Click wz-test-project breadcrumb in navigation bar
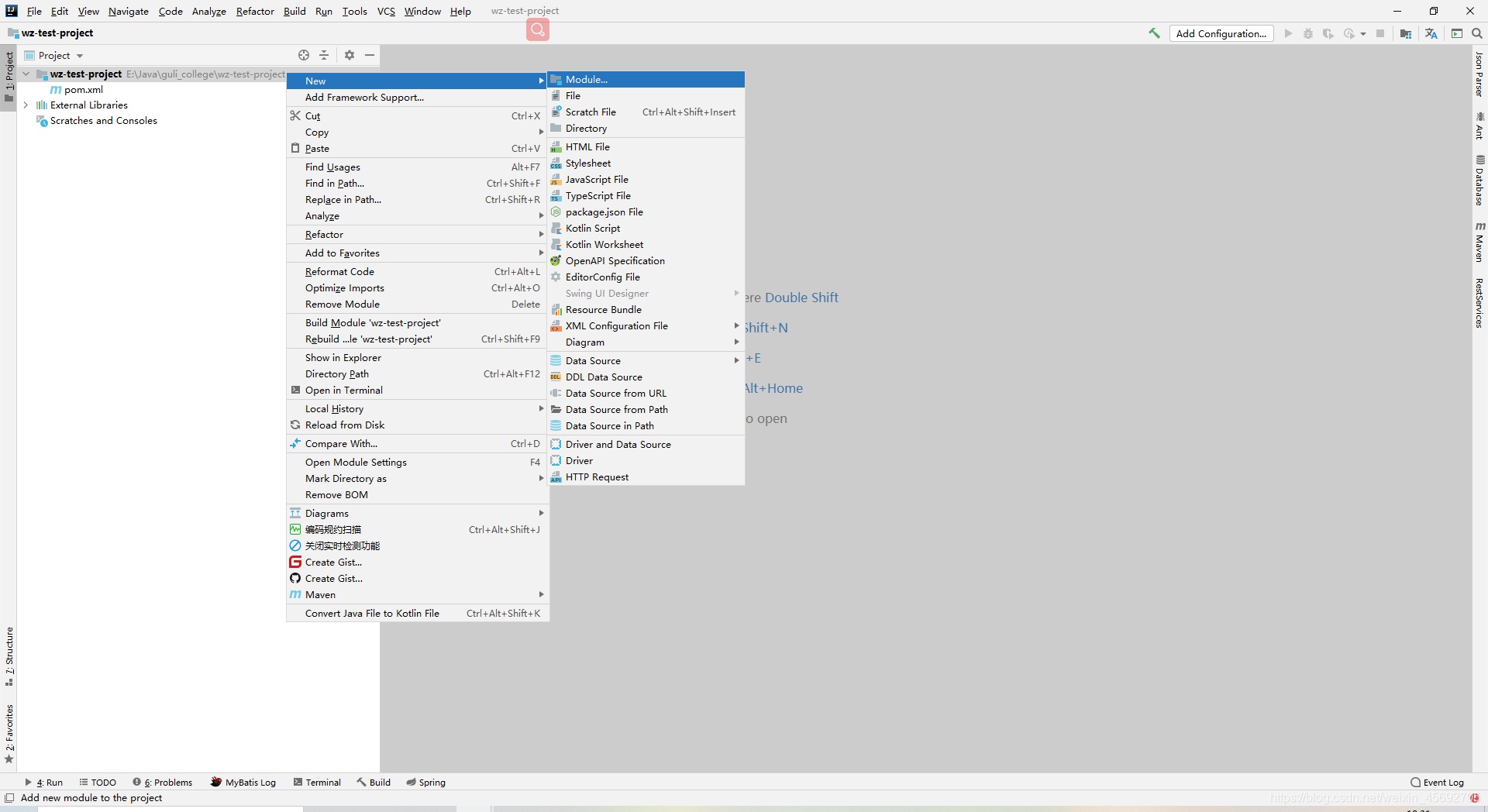The width and height of the screenshot is (1488, 812). coord(50,33)
